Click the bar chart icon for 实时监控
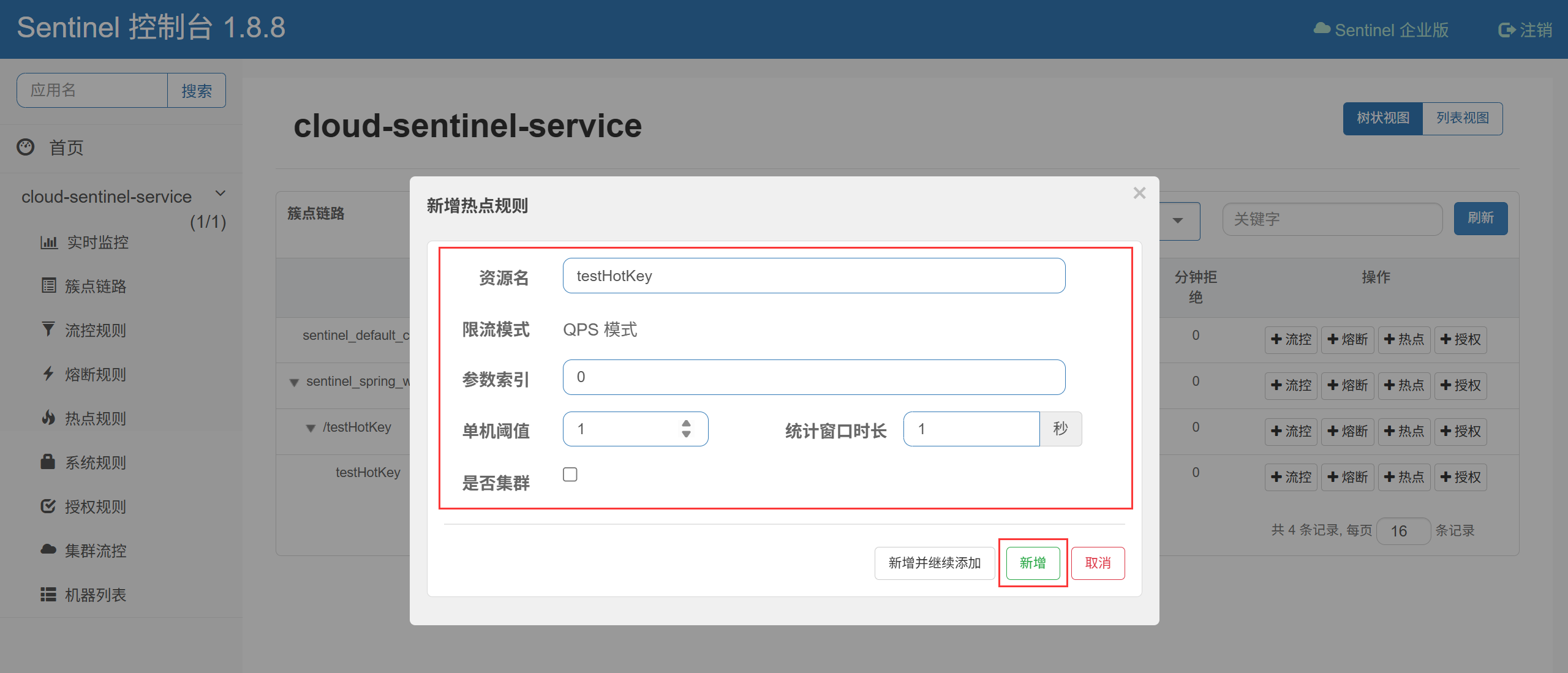Viewport: 1568px width, 673px height. click(x=48, y=243)
